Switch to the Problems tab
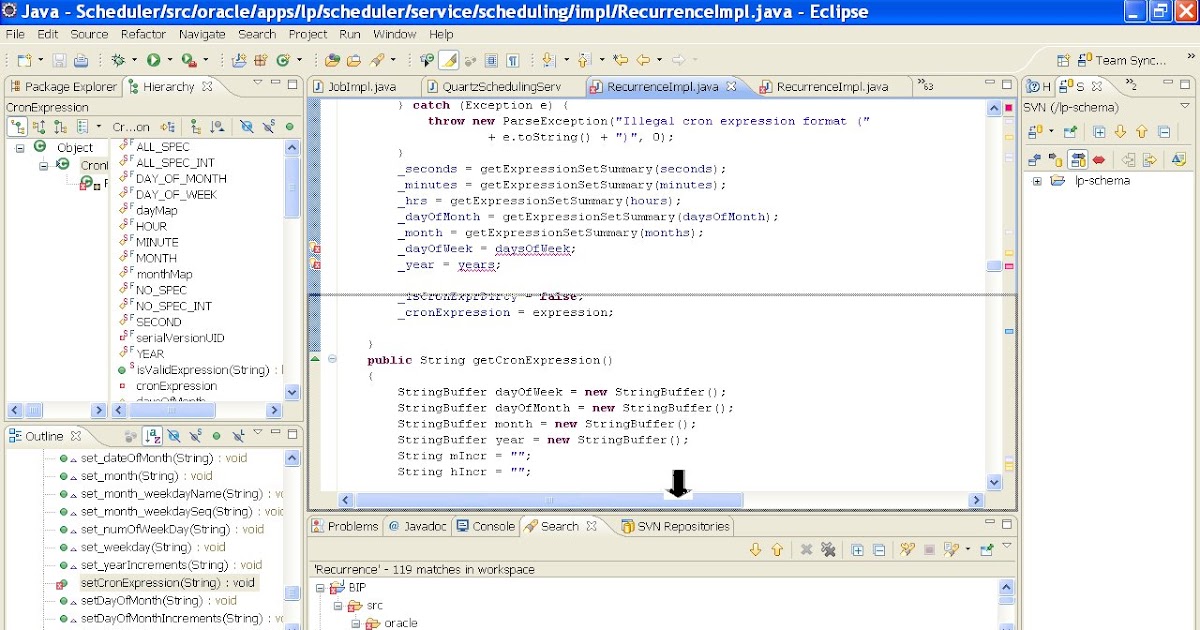Viewport: 1200px width, 630px height. pos(345,526)
